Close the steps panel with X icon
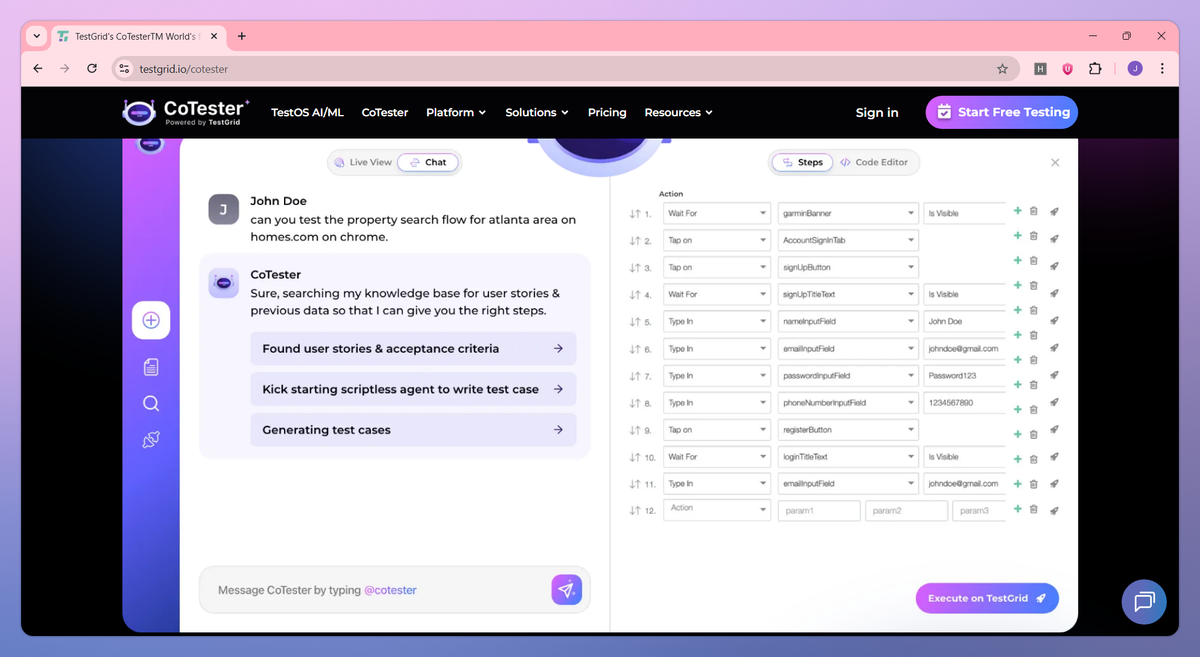 pos(1055,162)
